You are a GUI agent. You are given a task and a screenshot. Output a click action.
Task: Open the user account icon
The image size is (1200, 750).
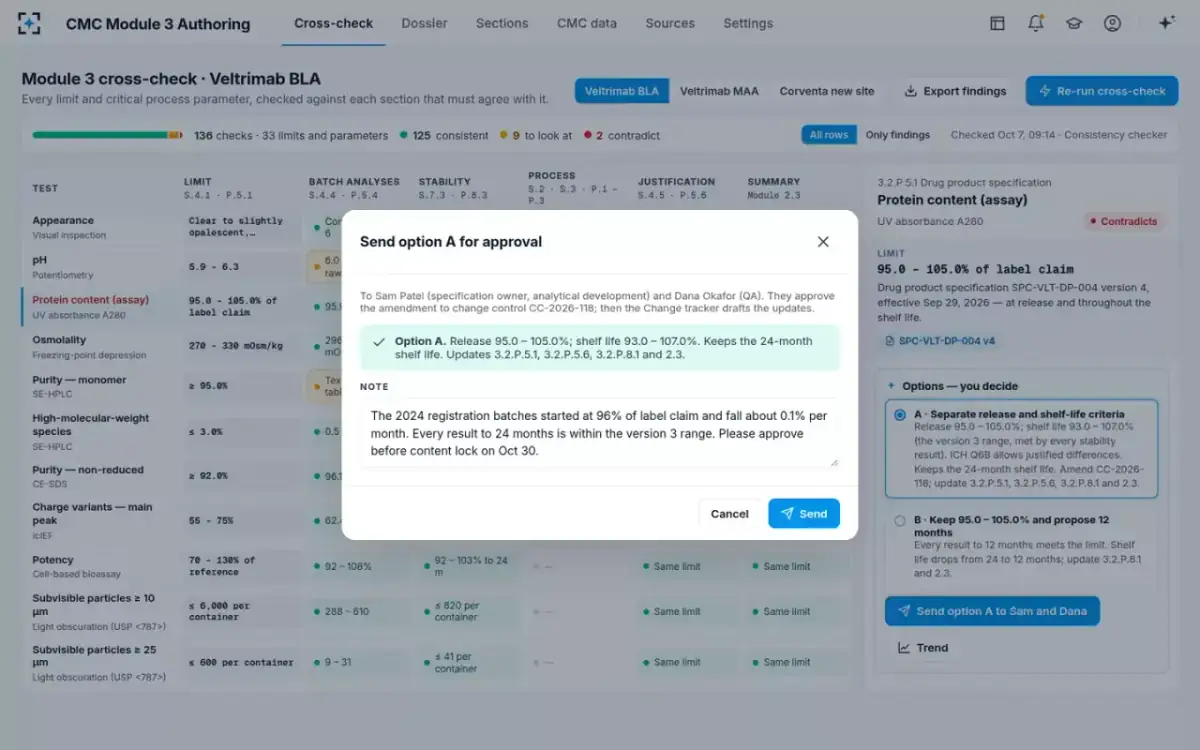pyautogui.click(x=1112, y=23)
